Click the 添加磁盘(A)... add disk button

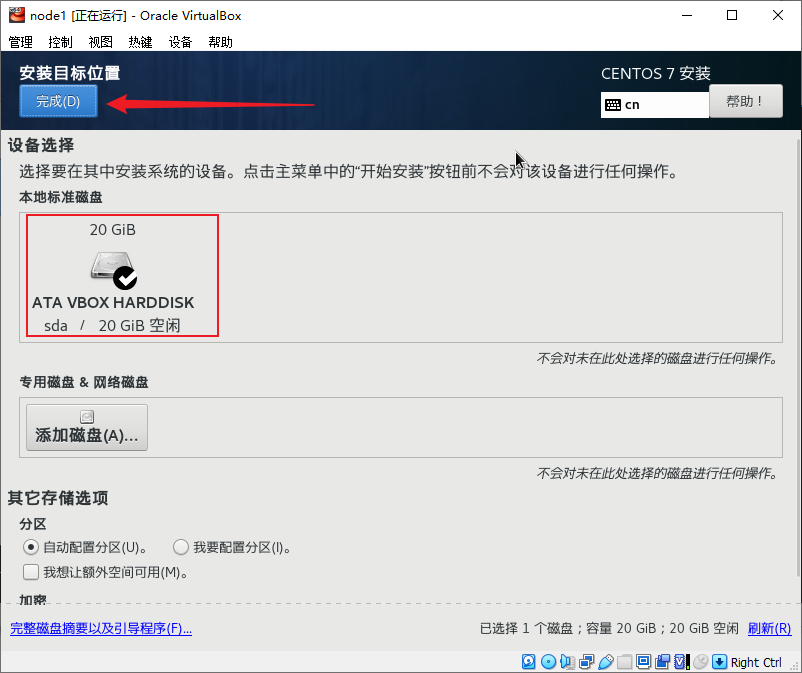click(87, 428)
